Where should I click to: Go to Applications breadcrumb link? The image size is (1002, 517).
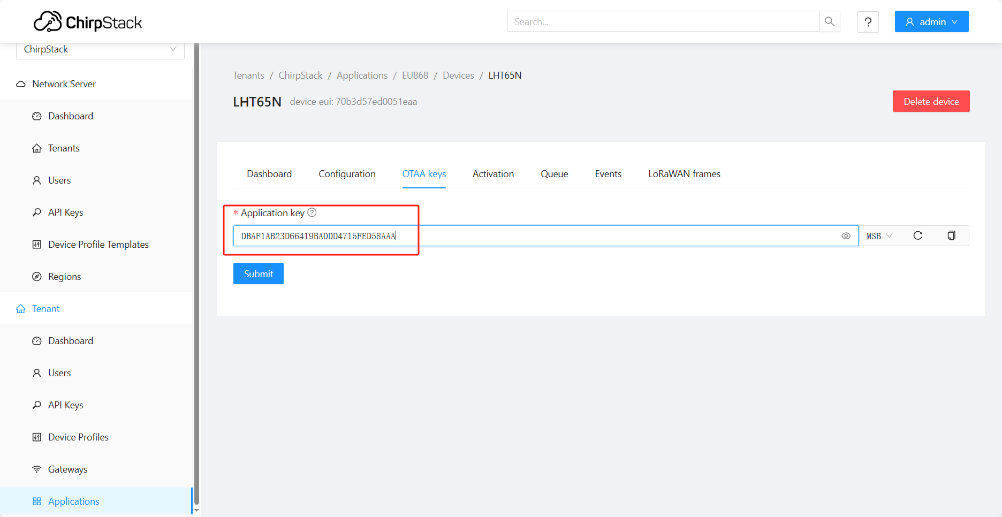point(362,75)
